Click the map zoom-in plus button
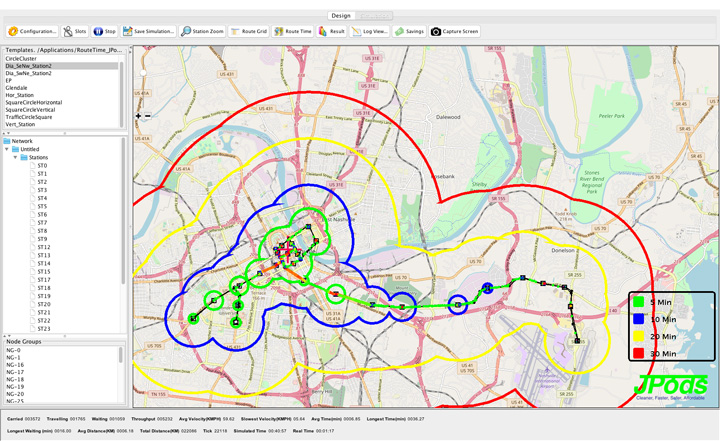 pyautogui.click(x=139, y=116)
